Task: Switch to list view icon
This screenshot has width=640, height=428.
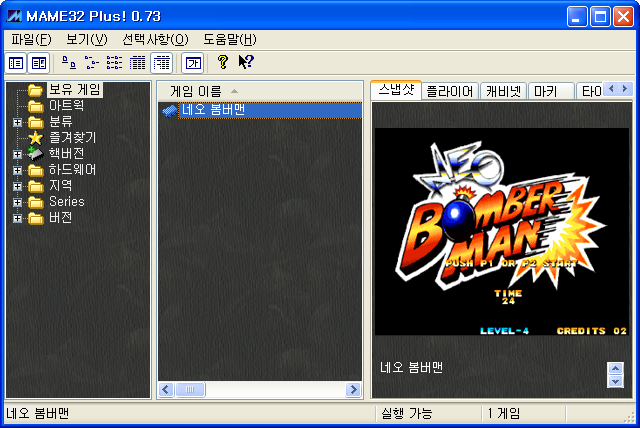Action: tap(114, 63)
